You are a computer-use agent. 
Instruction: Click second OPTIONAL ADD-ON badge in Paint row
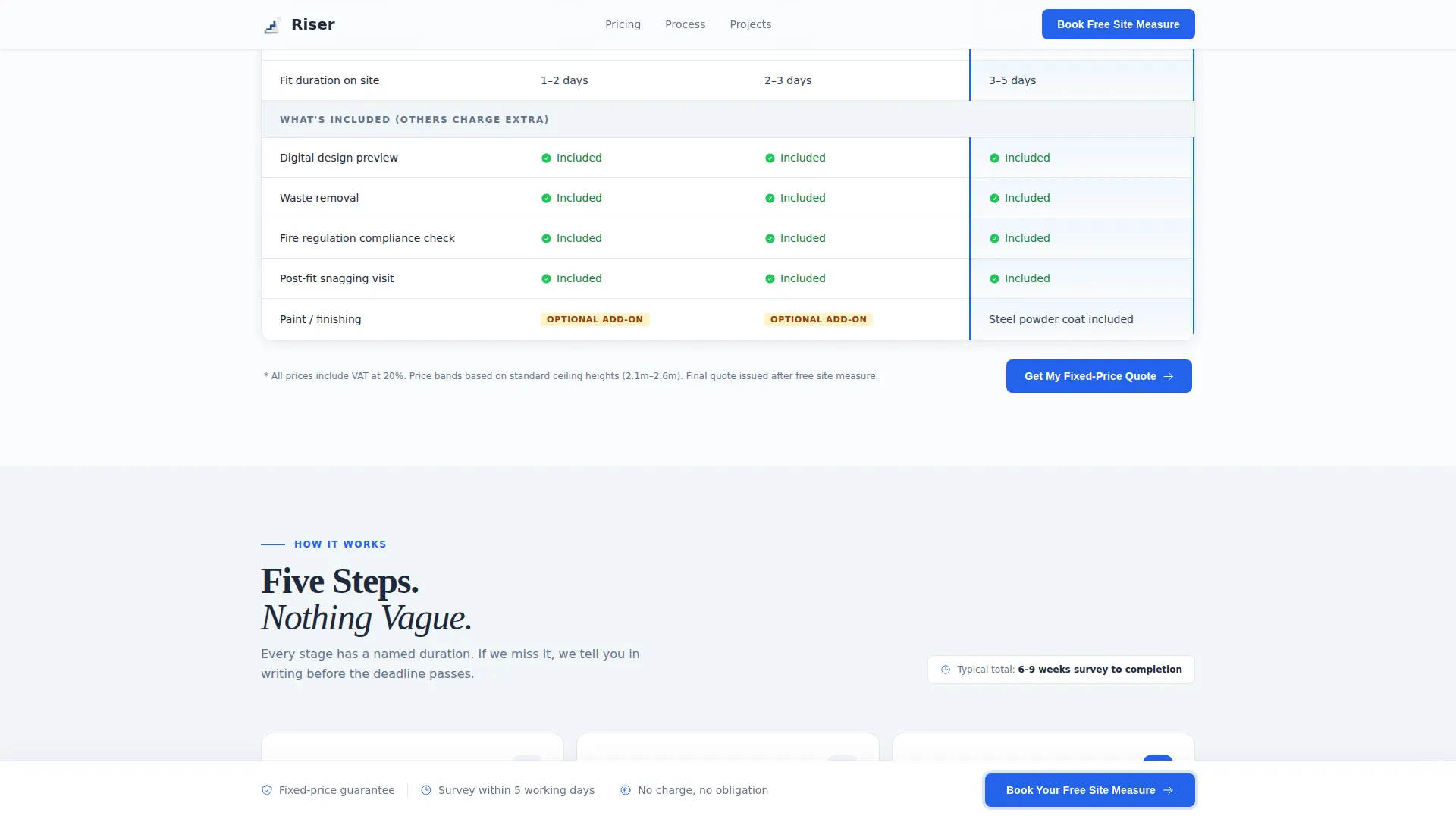pos(818,319)
